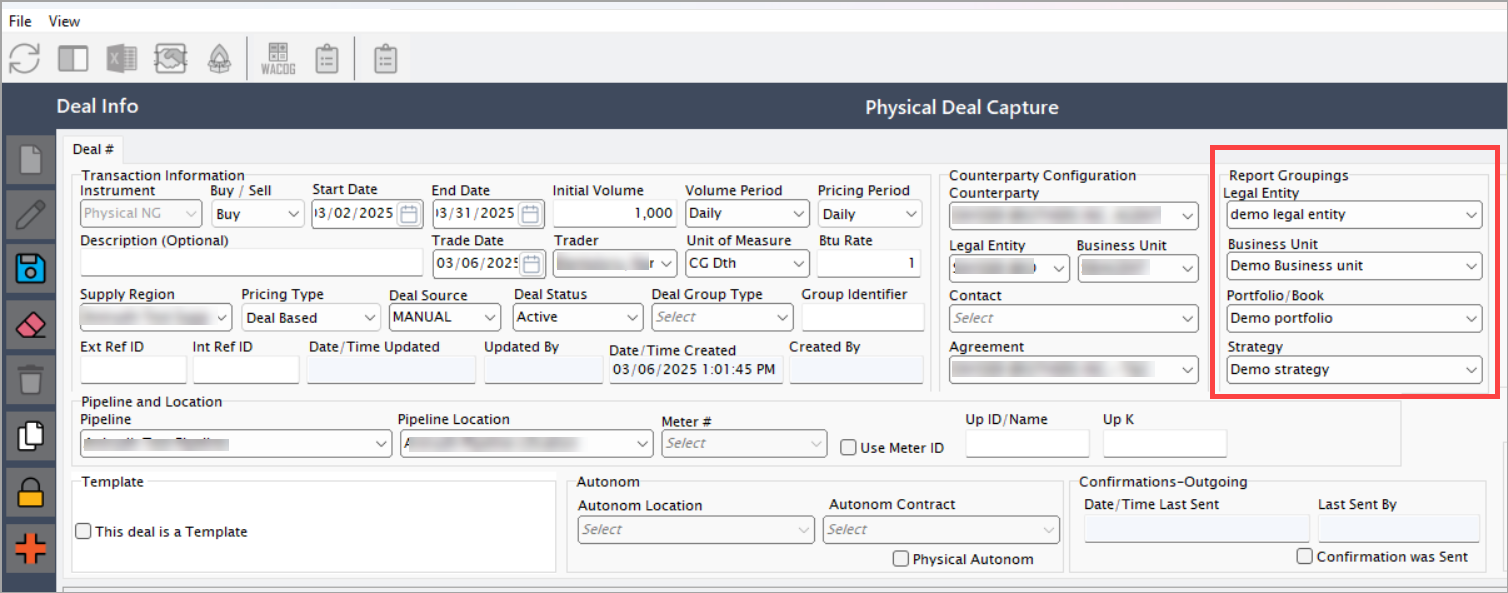Screen dimensions: 1508x593
Task: Enable the Use Meter ID checkbox
Action: (x=849, y=448)
